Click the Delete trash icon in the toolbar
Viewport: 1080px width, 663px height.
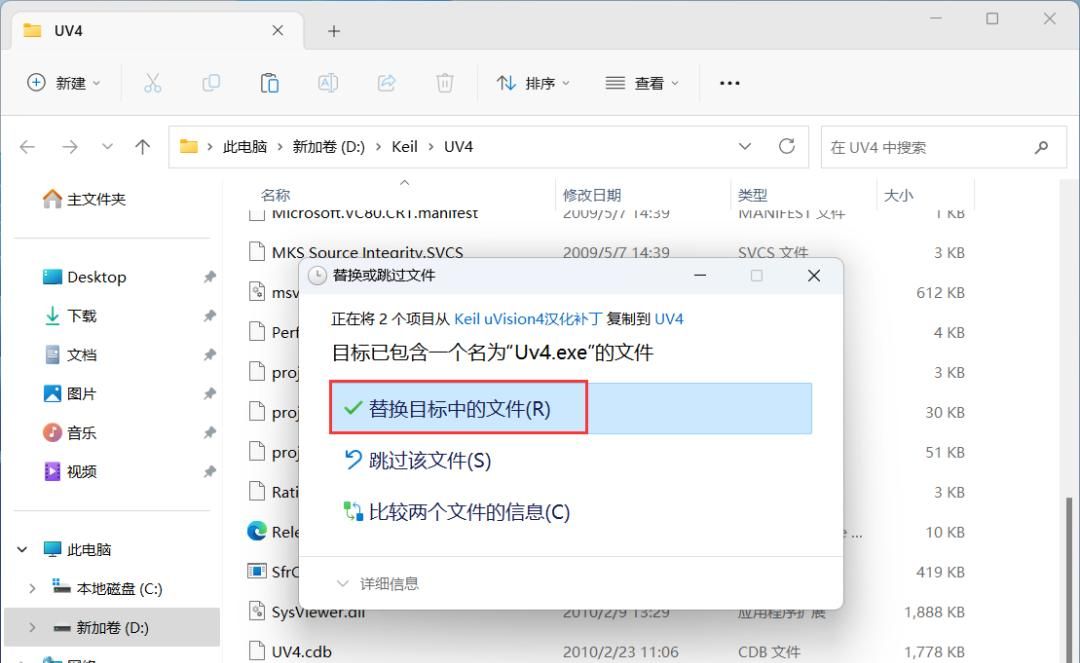445,83
